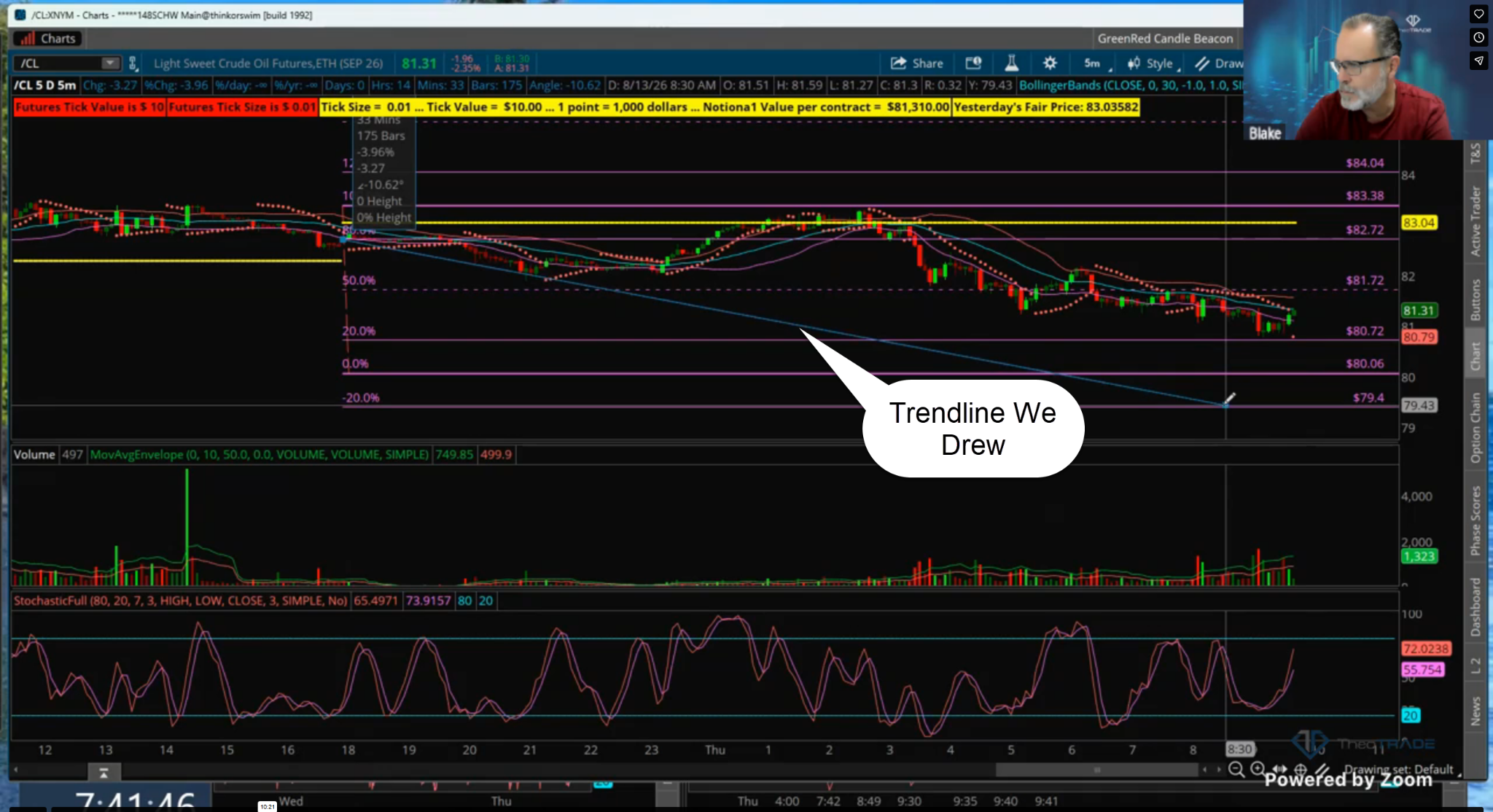1493x812 pixels.
Task: Click the $81.72 Fibonacci level label
Action: [1365, 281]
